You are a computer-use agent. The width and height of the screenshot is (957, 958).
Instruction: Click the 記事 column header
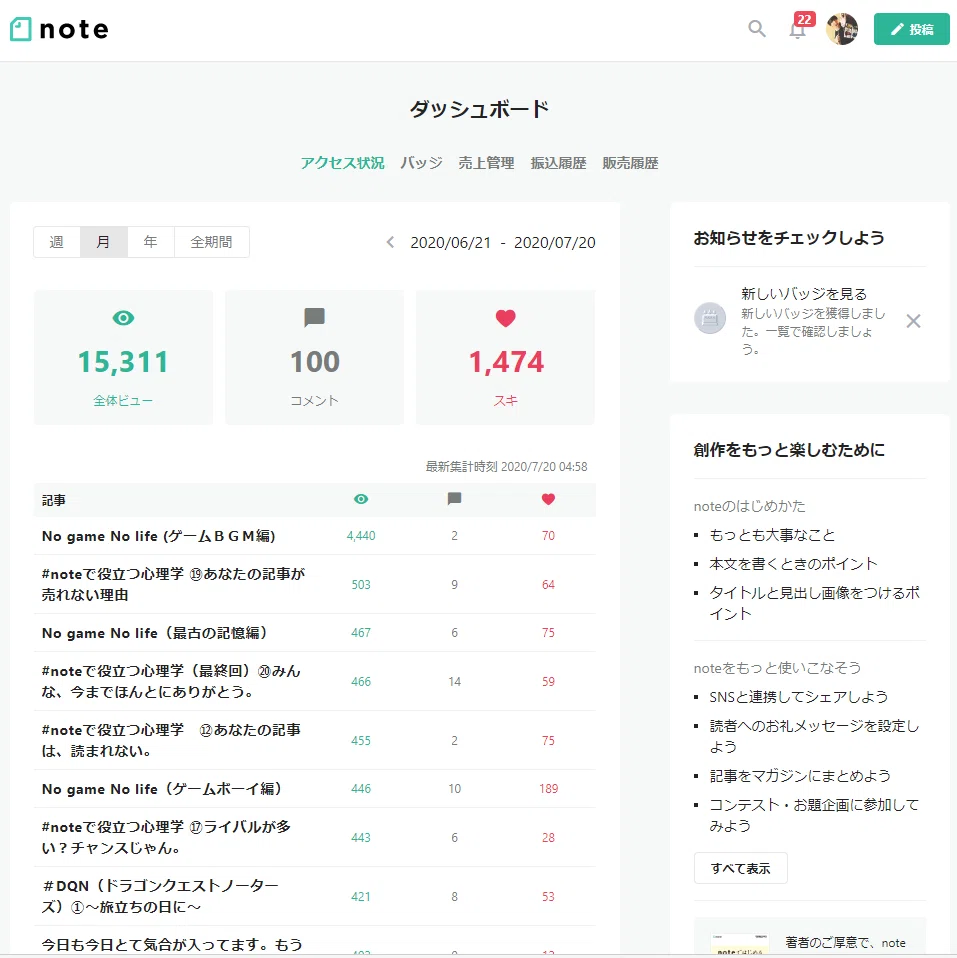coord(54,500)
